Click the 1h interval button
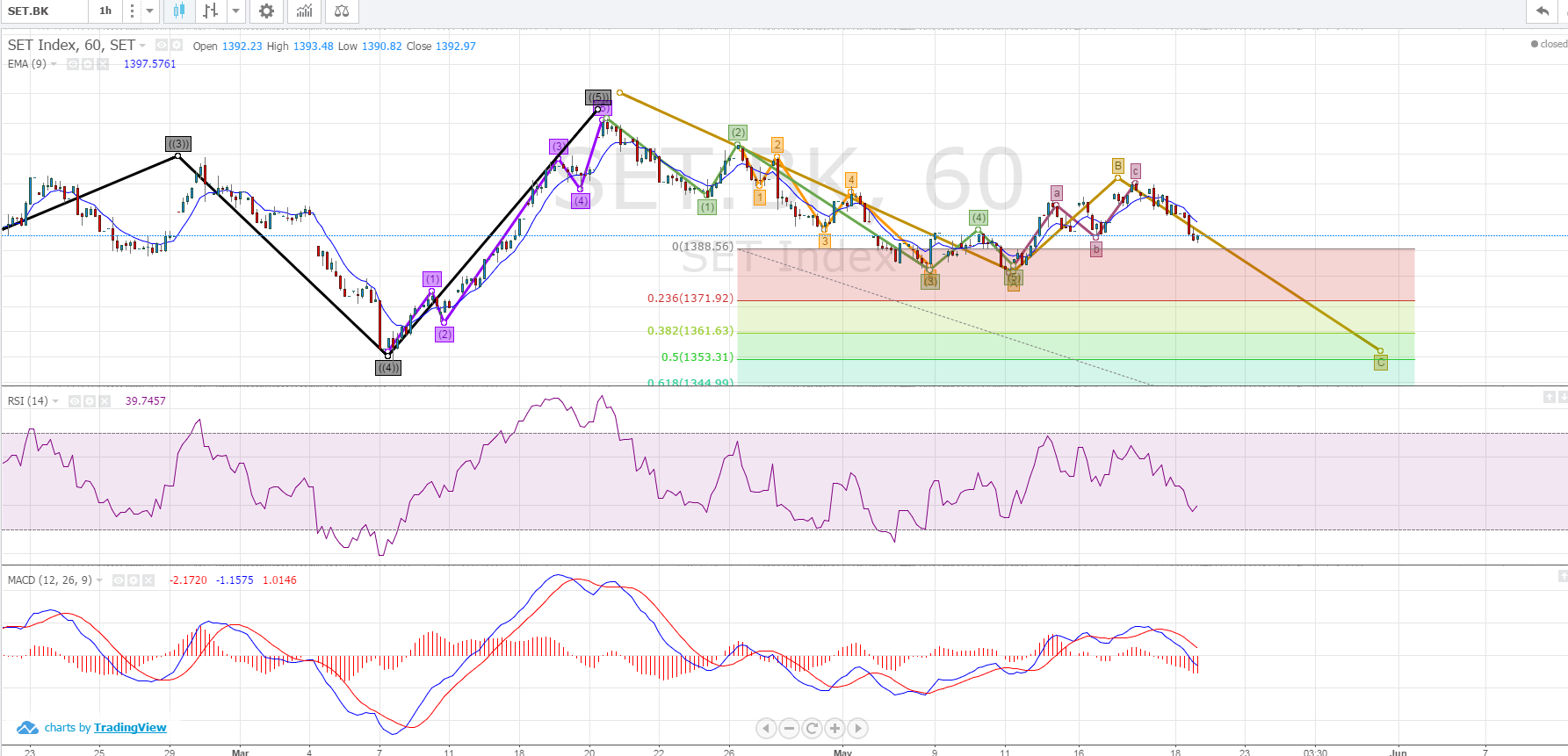Image resolution: width=1568 pixels, height=756 pixels. pos(105,11)
